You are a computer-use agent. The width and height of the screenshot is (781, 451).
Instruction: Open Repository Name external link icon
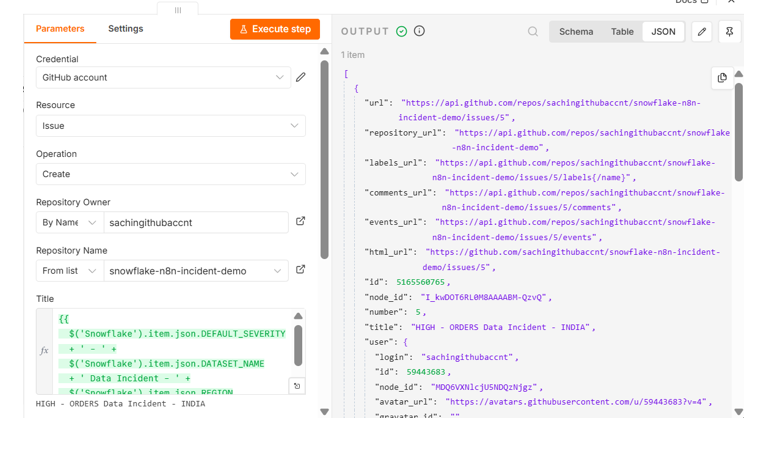point(300,270)
